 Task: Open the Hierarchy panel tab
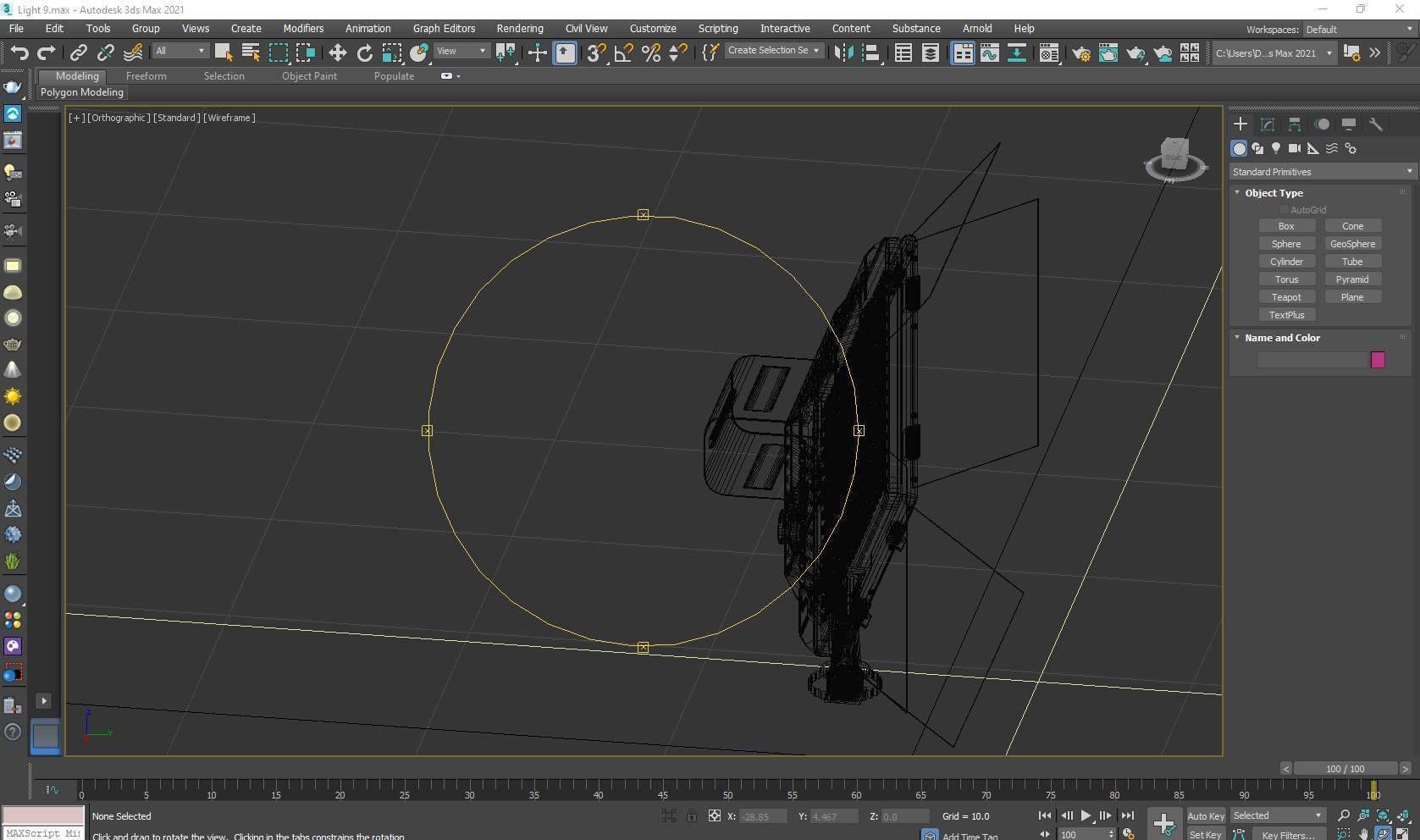[x=1295, y=124]
